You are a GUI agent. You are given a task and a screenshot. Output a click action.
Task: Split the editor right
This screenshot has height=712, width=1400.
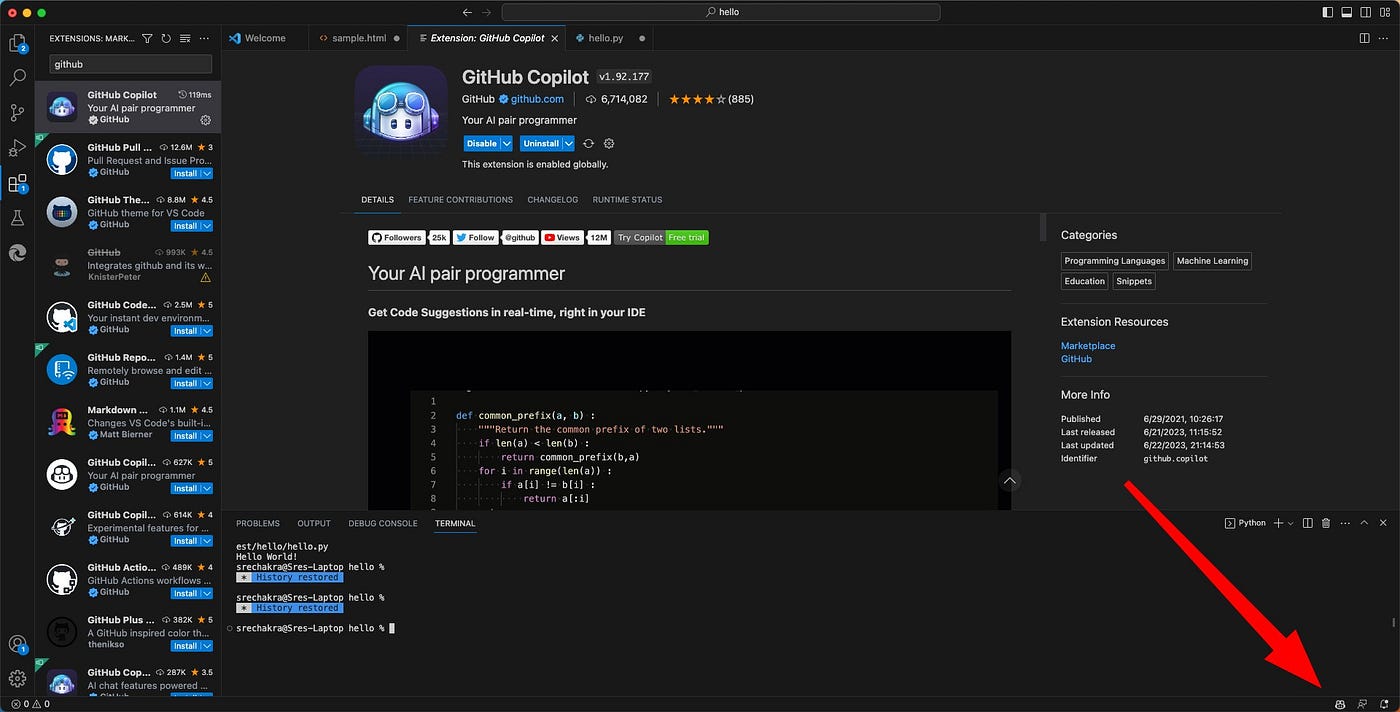pos(1364,38)
